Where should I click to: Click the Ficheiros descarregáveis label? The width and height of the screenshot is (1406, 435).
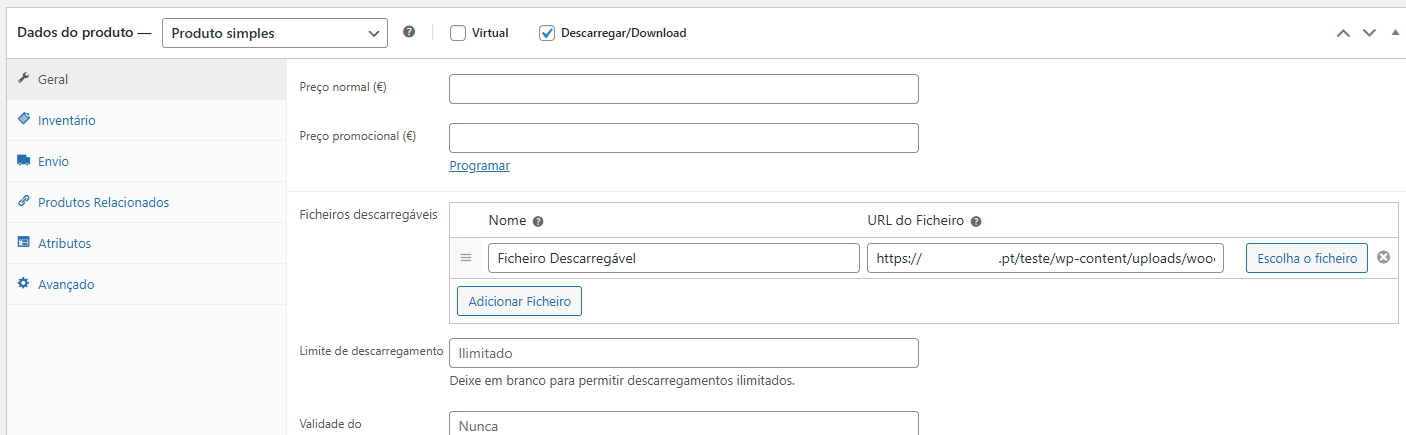[369, 216]
